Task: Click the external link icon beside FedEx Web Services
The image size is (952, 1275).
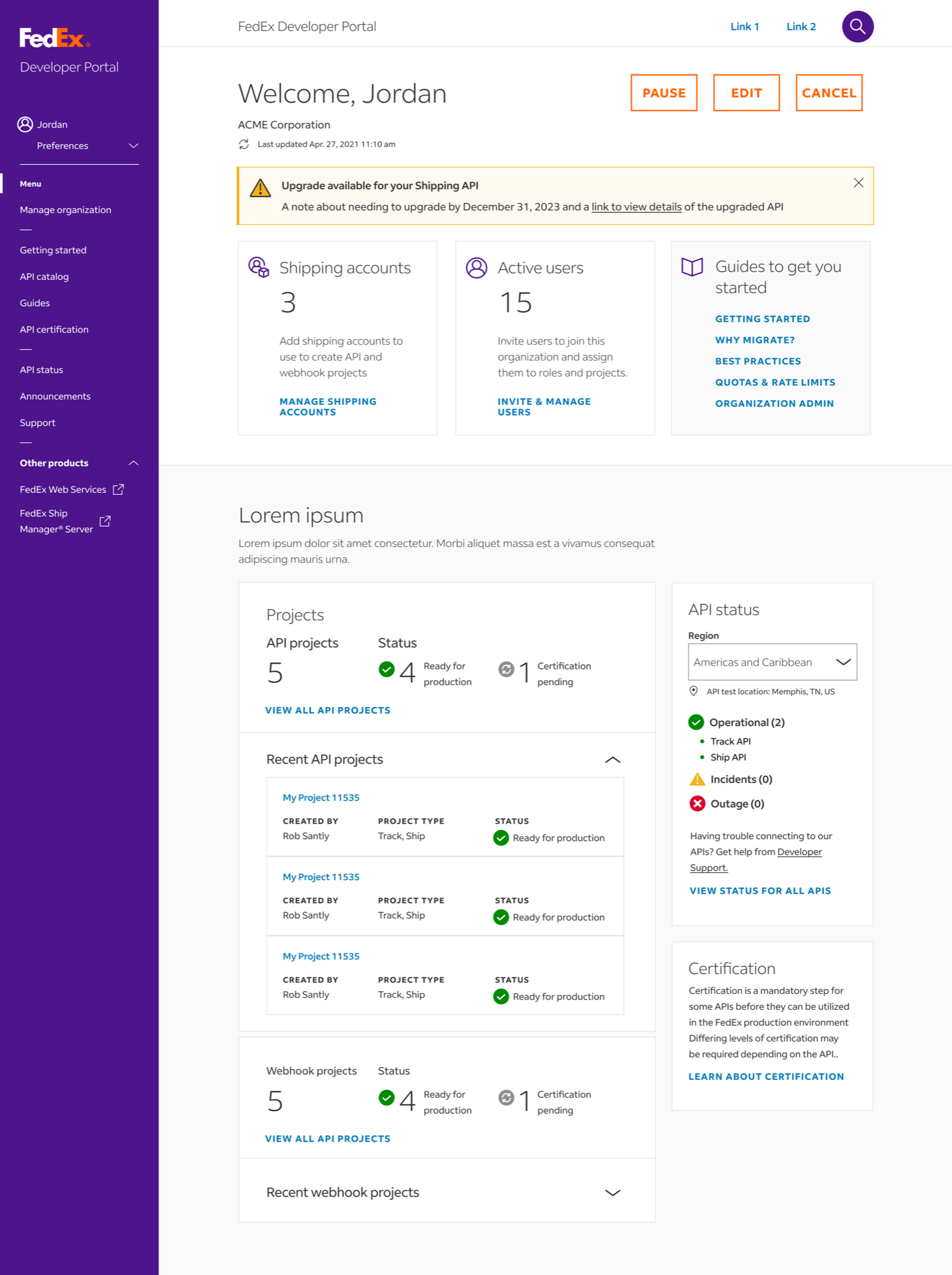Action: pos(118,490)
